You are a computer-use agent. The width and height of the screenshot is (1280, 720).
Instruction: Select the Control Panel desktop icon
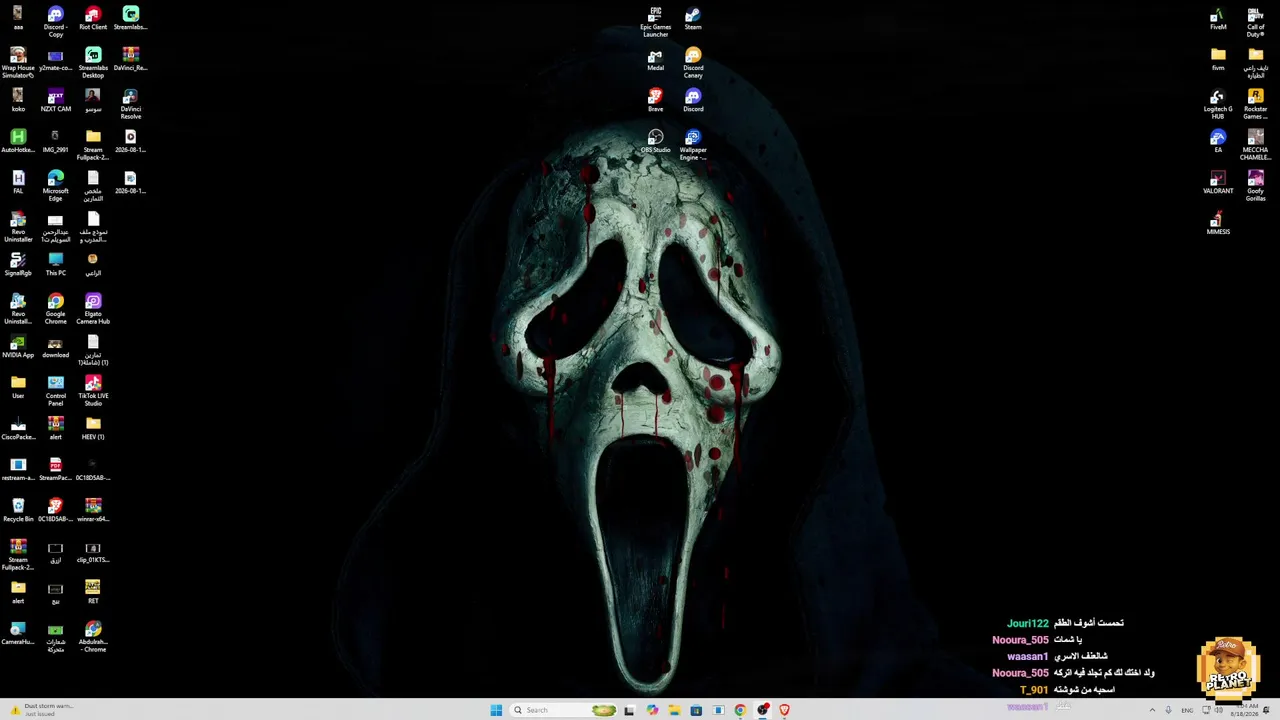click(56, 390)
